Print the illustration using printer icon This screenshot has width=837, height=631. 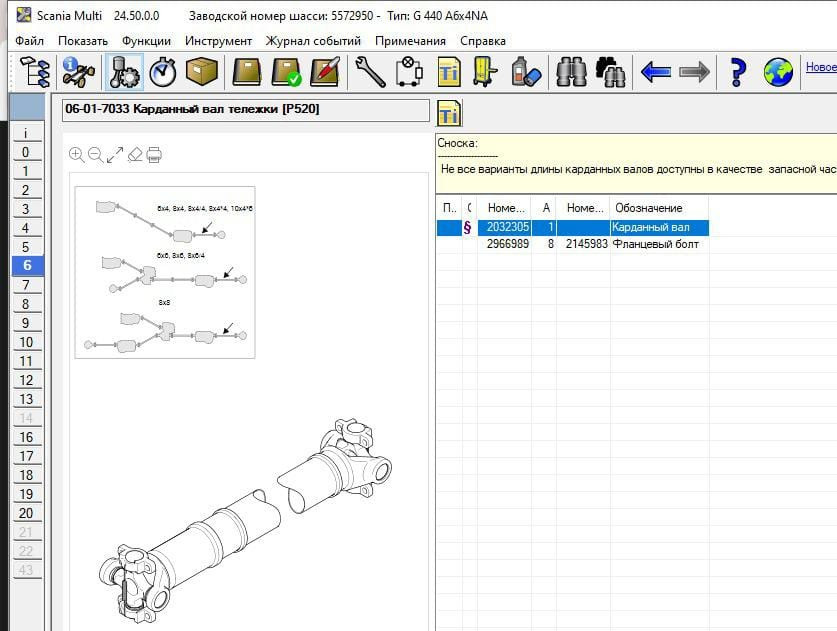[154, 154]
